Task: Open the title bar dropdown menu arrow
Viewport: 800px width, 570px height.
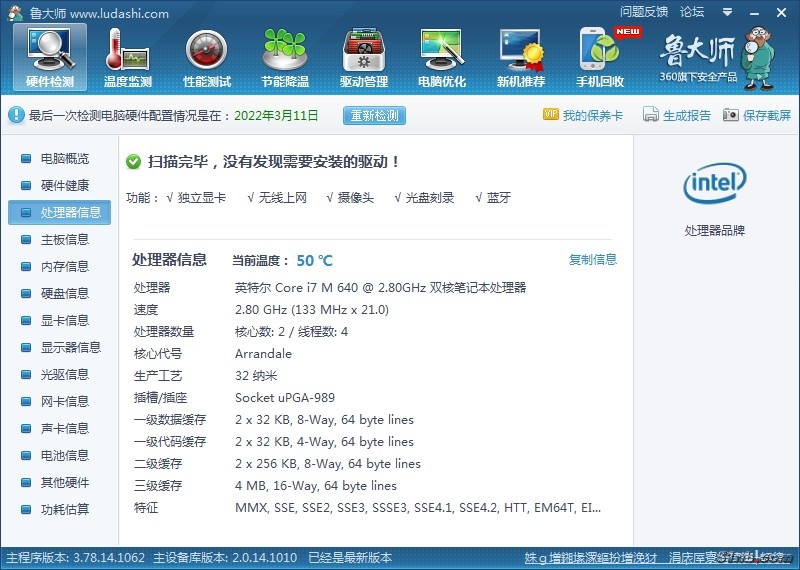Action: point(725,13)
